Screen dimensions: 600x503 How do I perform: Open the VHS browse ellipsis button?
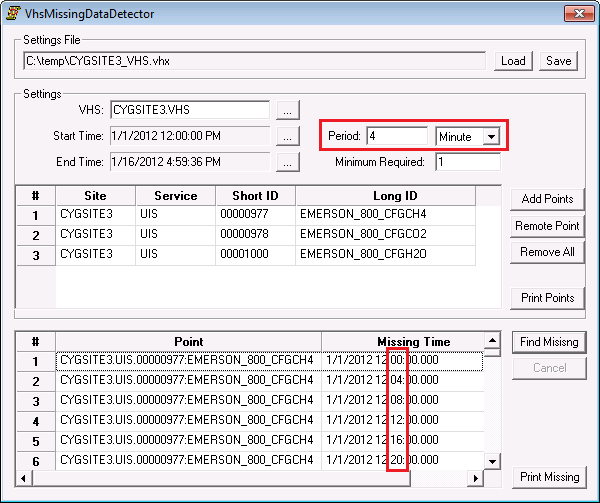[x=288, y=110]
